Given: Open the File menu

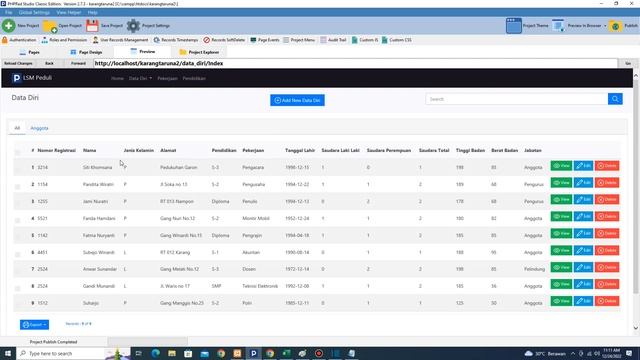Looking at the screenshot, I should click(9, 13).
